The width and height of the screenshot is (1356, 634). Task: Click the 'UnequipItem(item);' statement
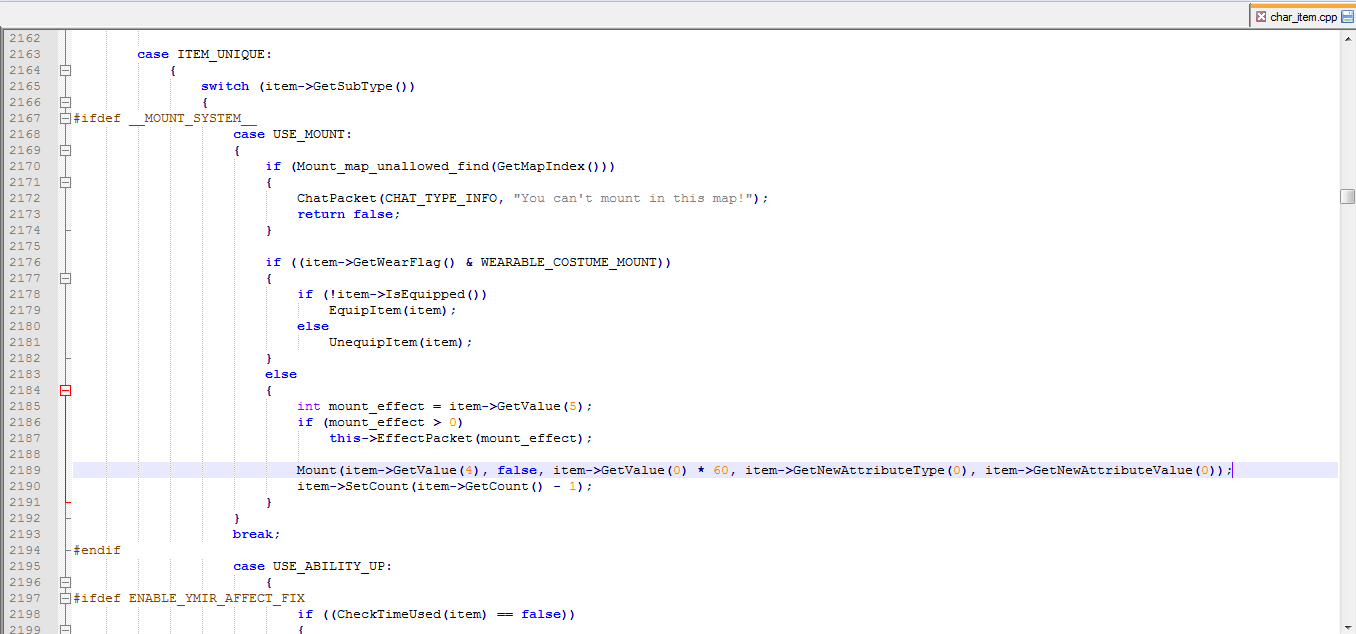point(401,342)
